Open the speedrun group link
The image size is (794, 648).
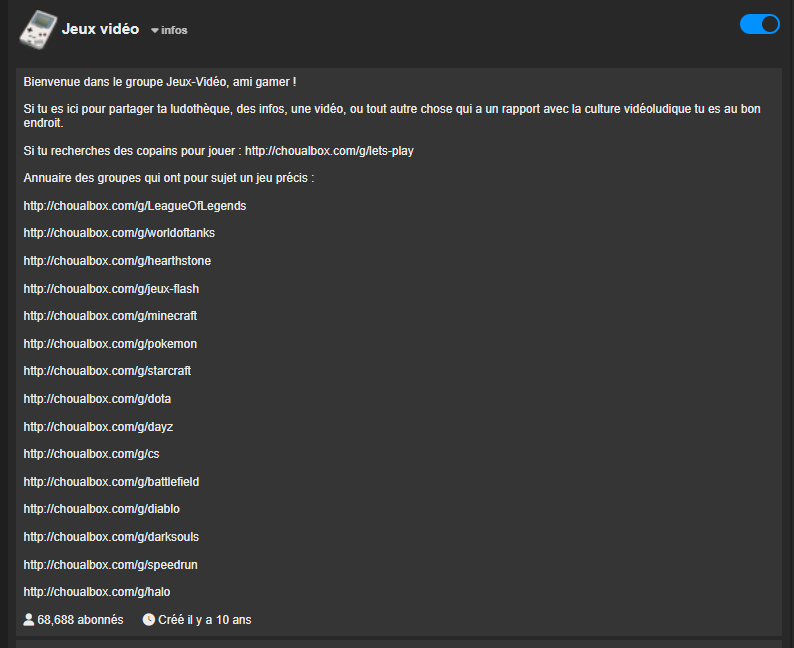pos(110,565)
